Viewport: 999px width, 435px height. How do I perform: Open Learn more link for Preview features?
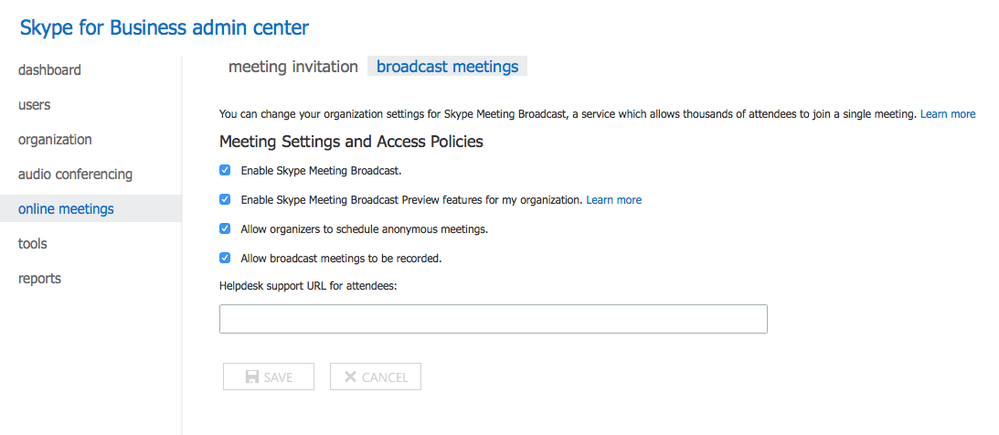coord(614,200)
